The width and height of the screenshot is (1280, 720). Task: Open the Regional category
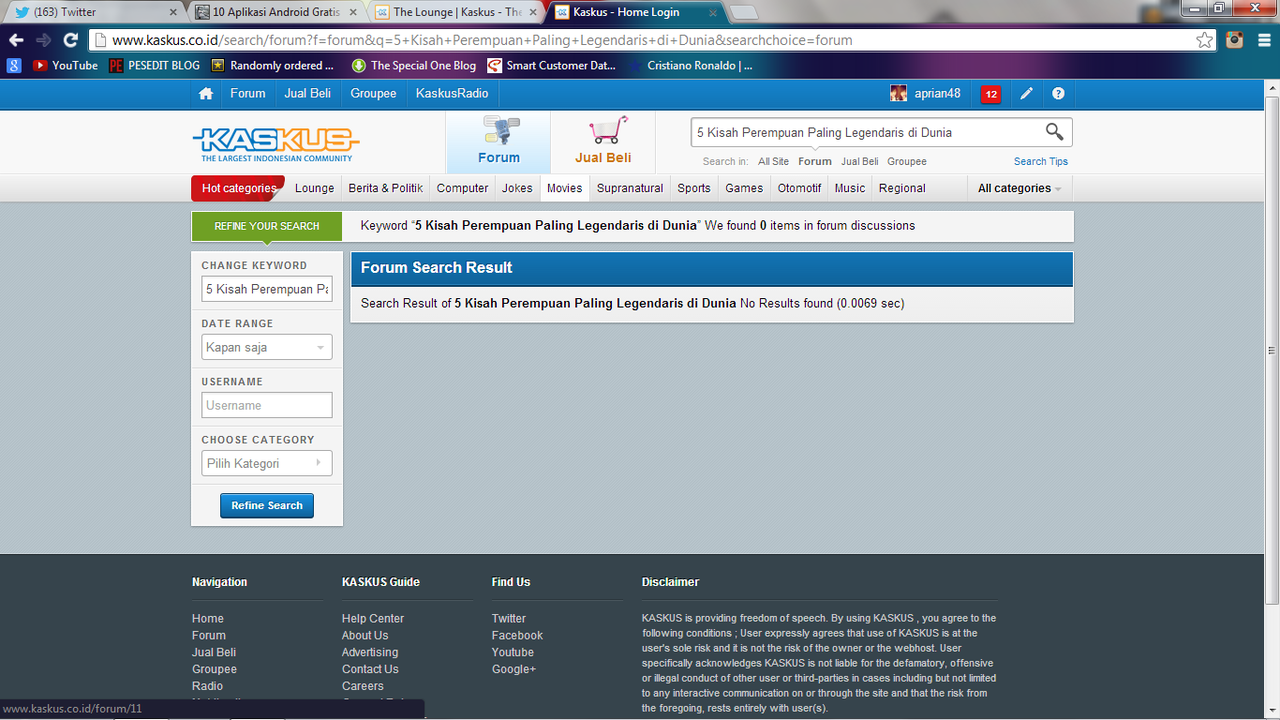pyautogui.click(x=902, y=188)
